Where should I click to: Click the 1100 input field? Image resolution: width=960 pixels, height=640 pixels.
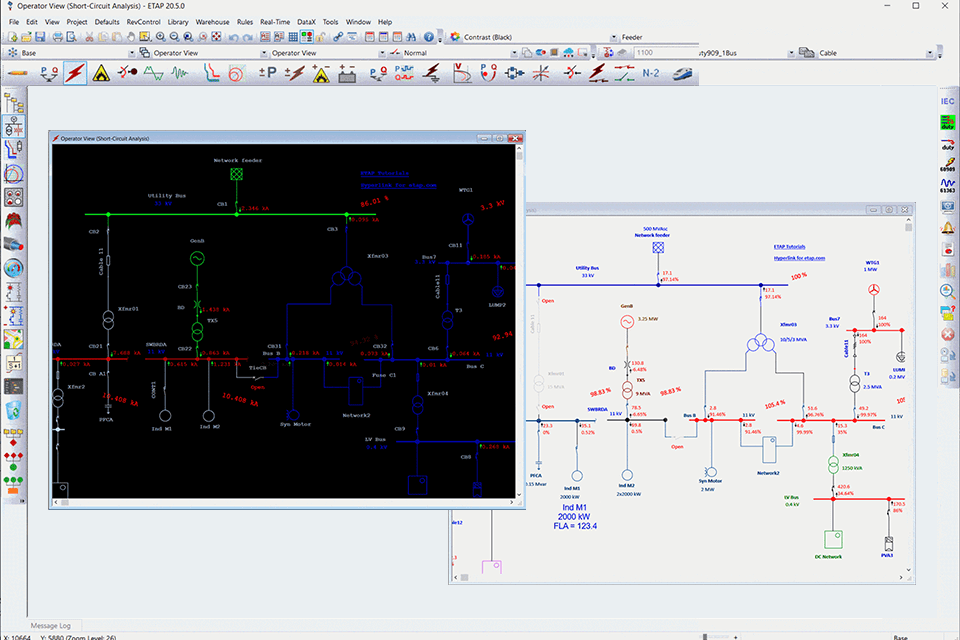coord(666,53)
